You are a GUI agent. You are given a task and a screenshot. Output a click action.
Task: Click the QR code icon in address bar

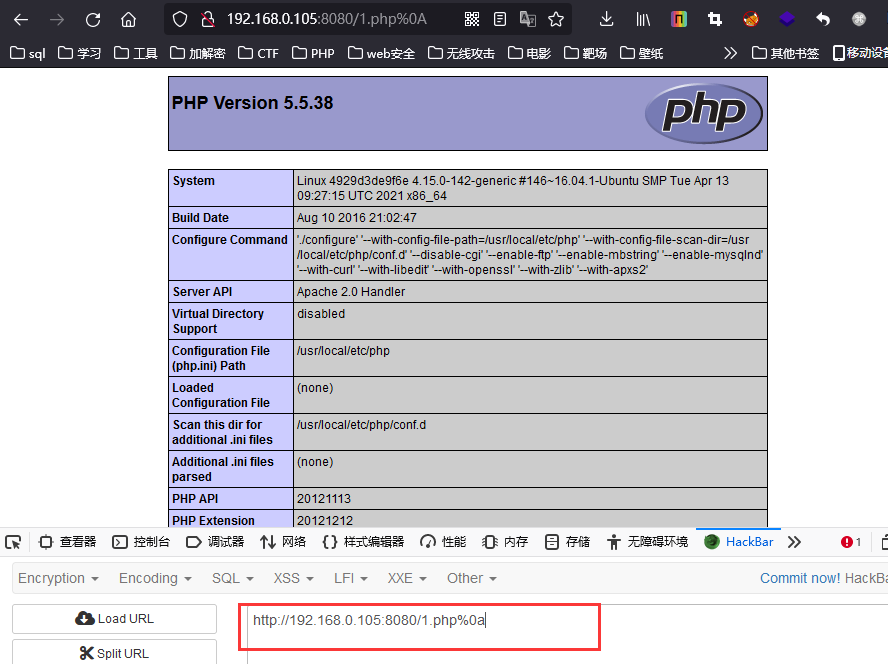(472, 19)
